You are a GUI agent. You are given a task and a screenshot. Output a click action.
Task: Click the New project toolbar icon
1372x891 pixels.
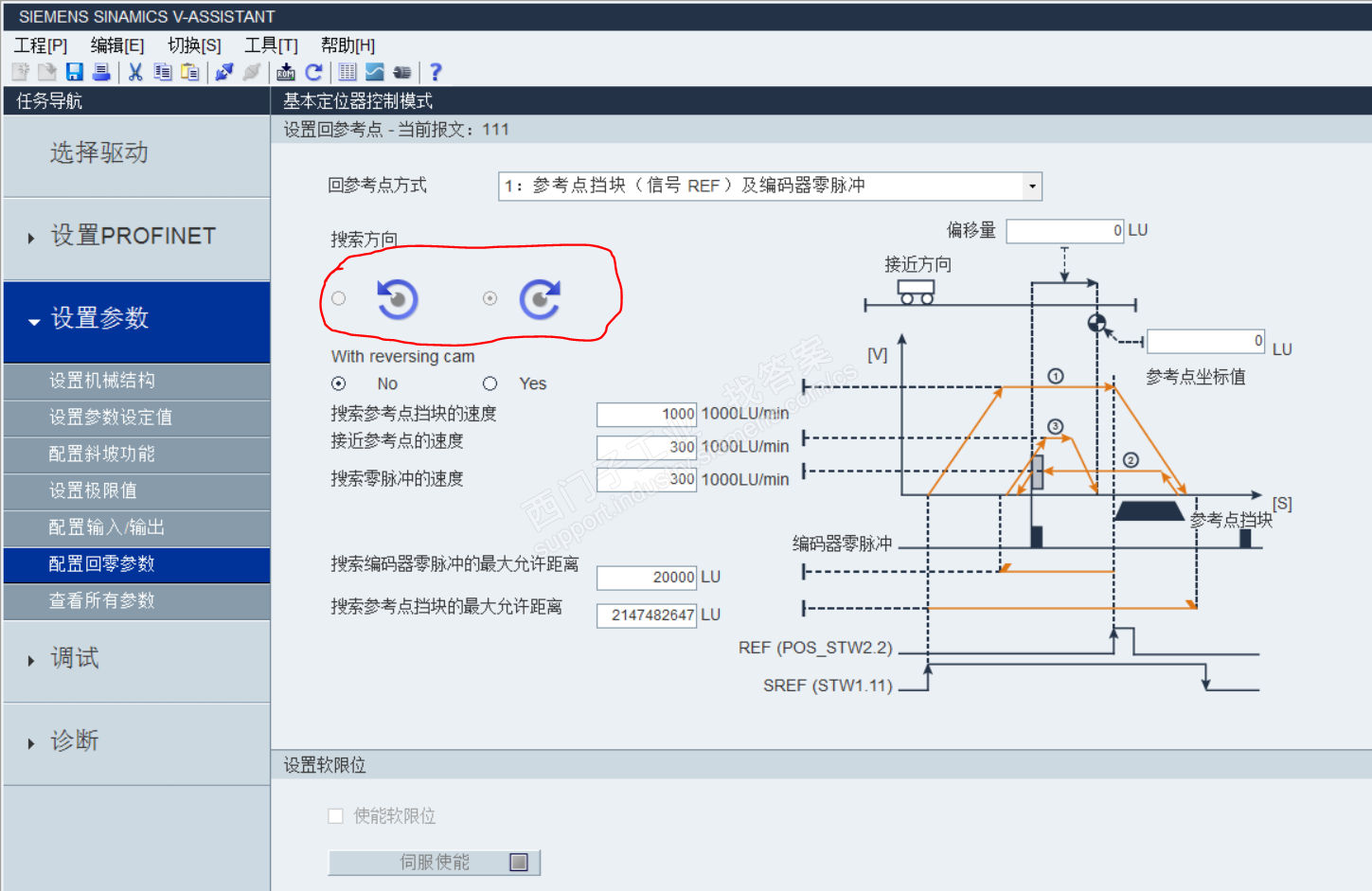20,72
